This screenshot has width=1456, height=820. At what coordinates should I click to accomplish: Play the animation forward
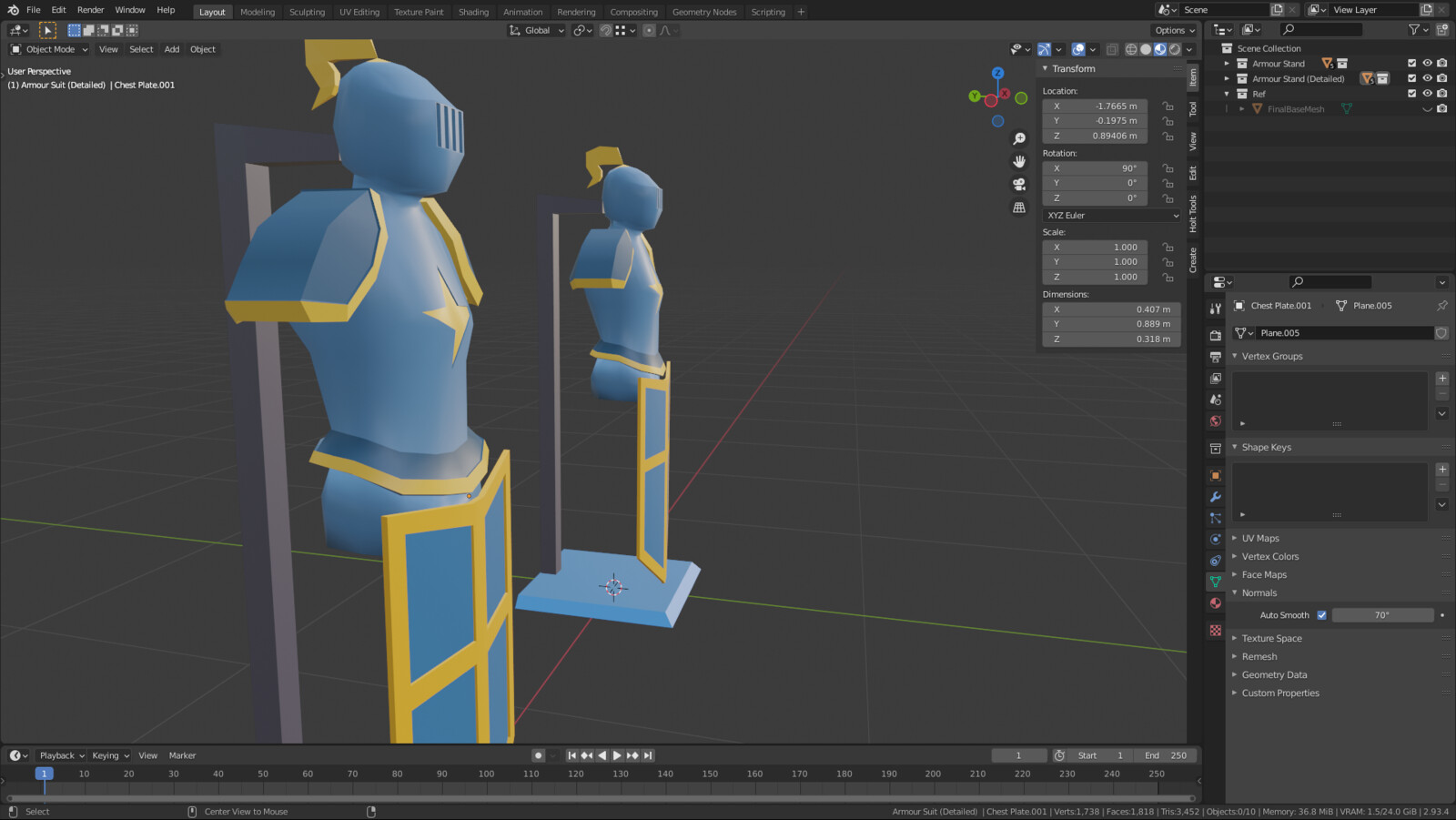tap(617, 755)
